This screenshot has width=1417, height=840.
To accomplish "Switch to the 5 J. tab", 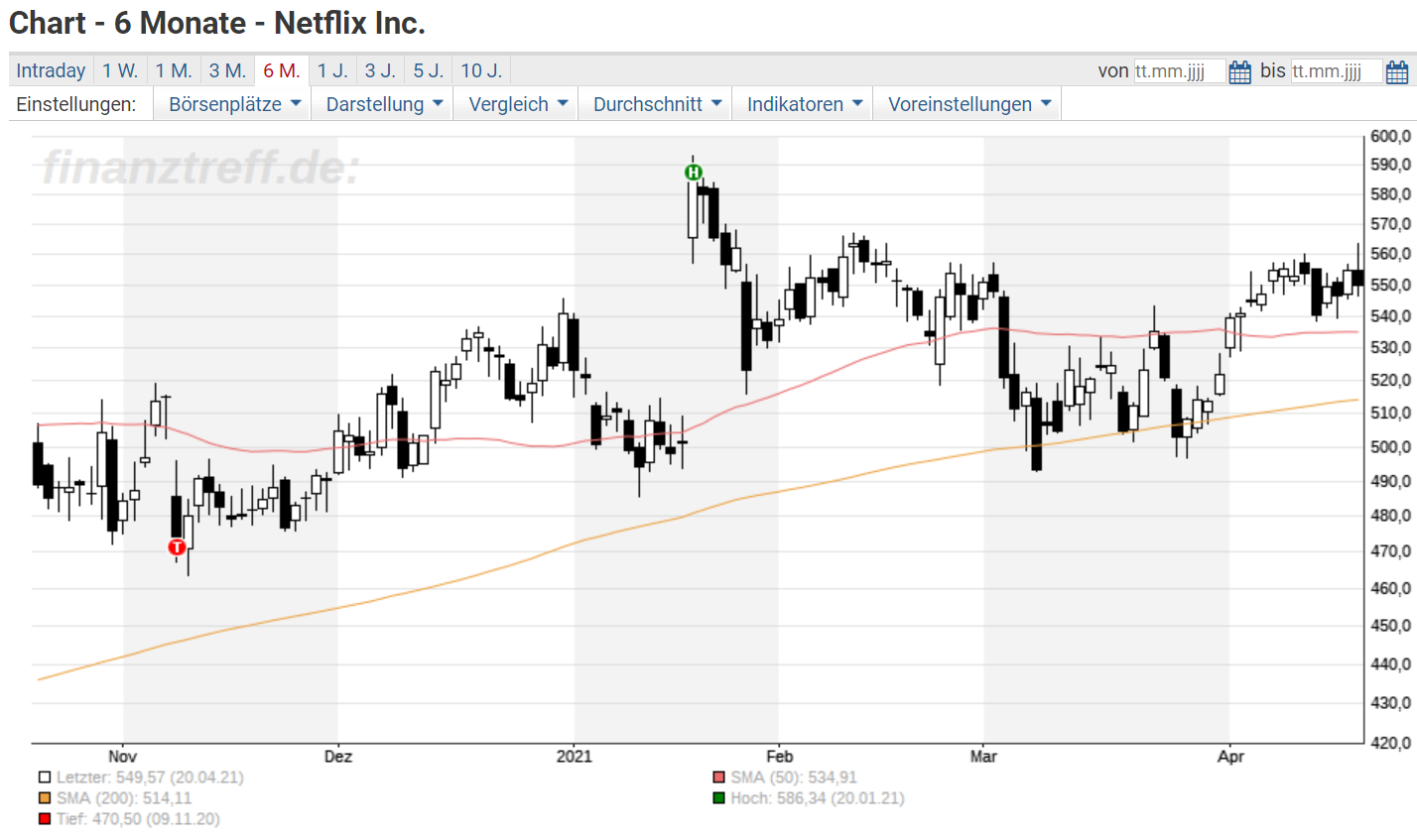I will tap(429, 70).
